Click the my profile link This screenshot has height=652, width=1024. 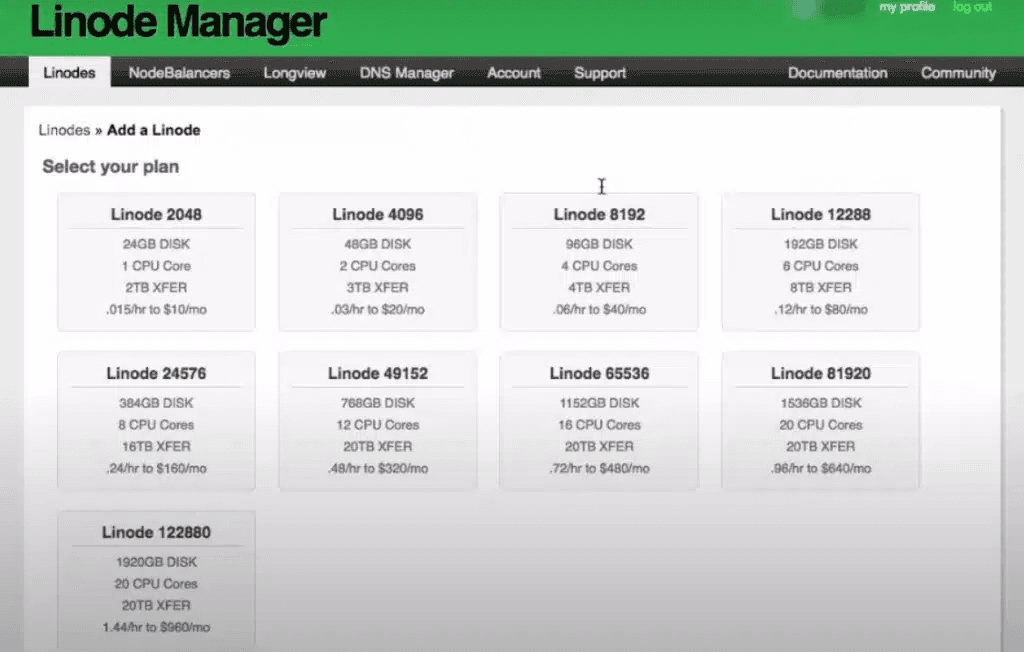(x=906, y=7)
